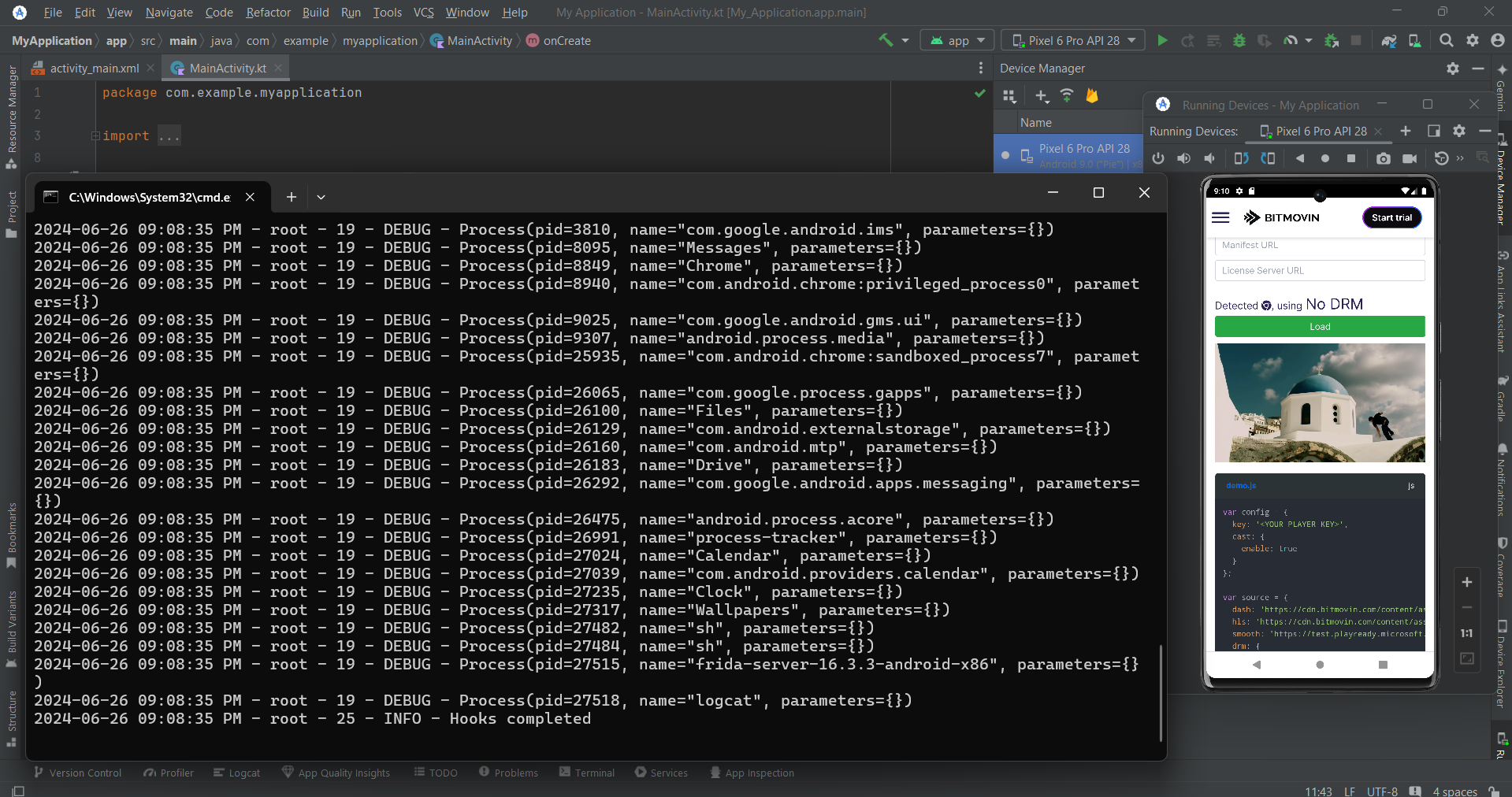Open the Pixel 6 Pro API 28 device dropdown
The image size is (1512, 797).
point(1073,41)
